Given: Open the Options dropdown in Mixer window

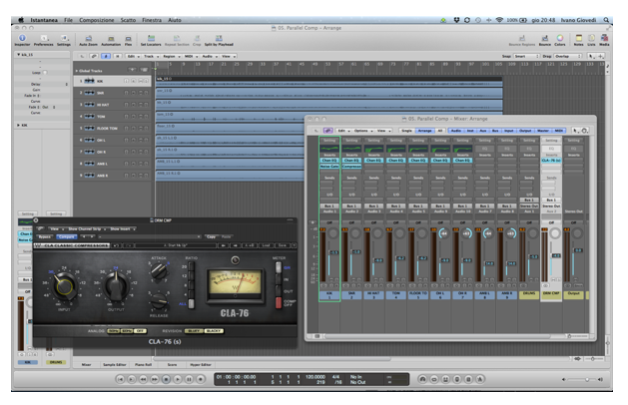Looking at the screenshot, I should click(362, 131).
